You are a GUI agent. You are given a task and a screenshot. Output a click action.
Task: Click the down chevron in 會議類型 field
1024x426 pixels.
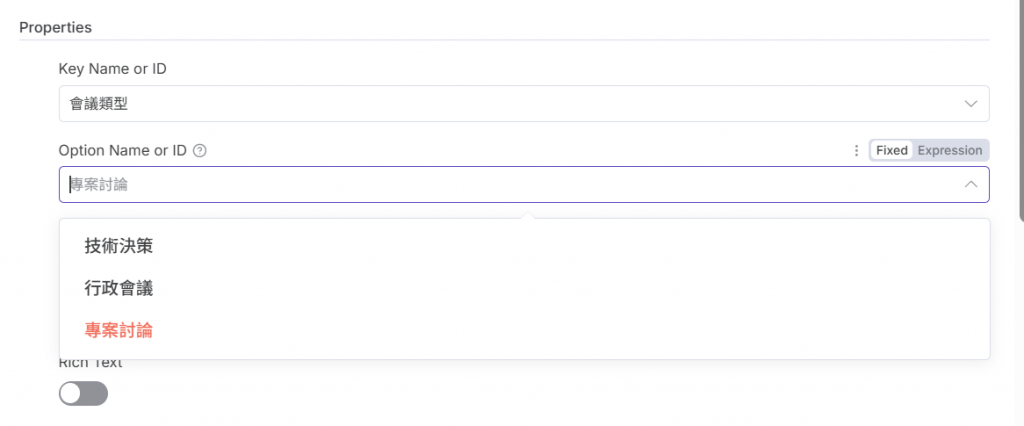(x=970, y=104)
